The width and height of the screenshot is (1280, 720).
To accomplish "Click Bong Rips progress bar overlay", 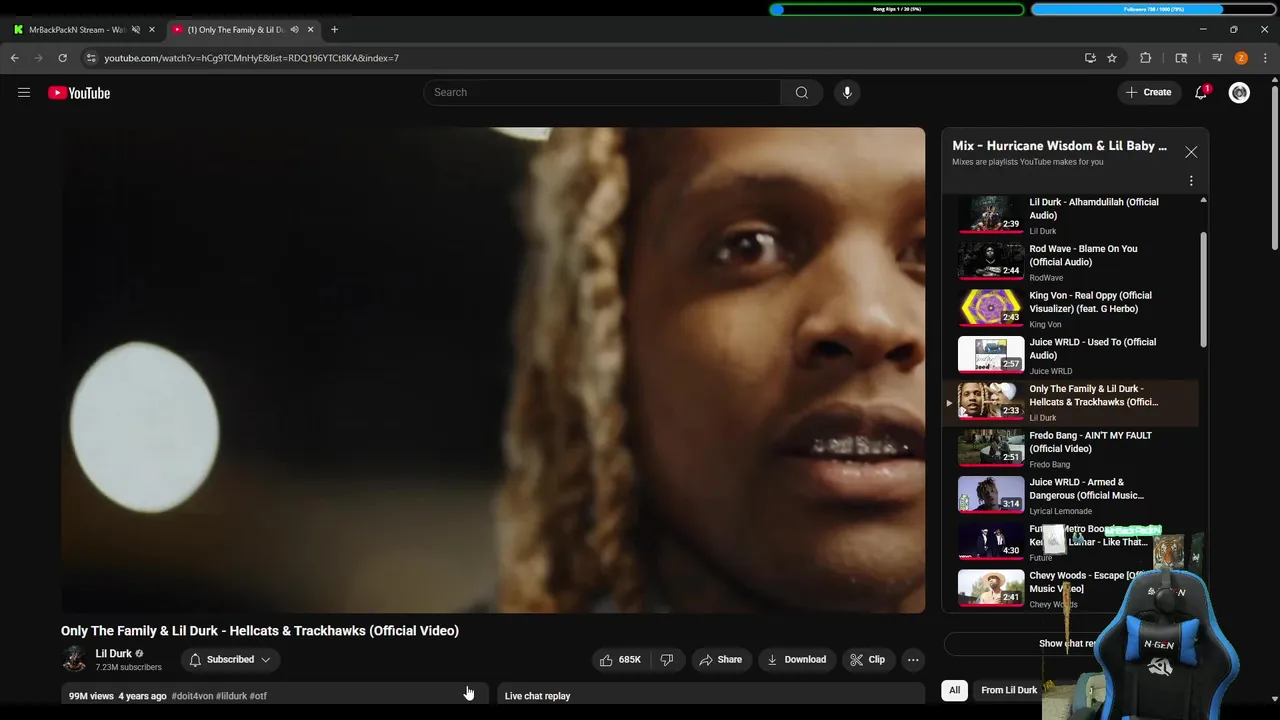I will [897, 9].
